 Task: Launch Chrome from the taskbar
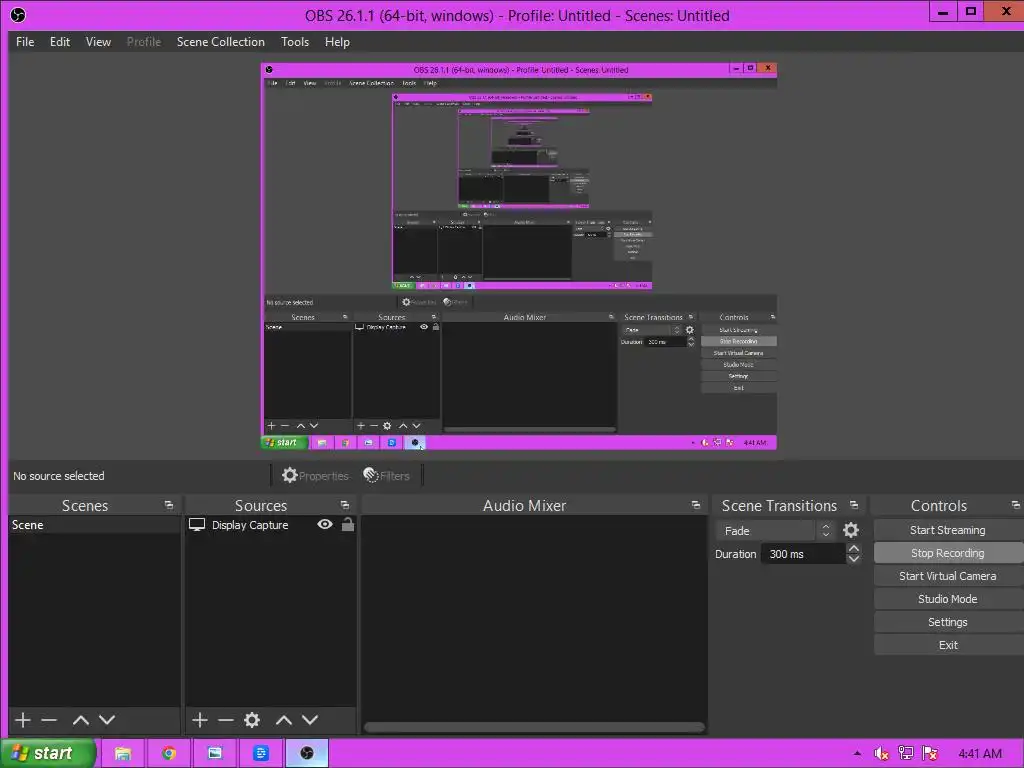click(x=168, y=754)
